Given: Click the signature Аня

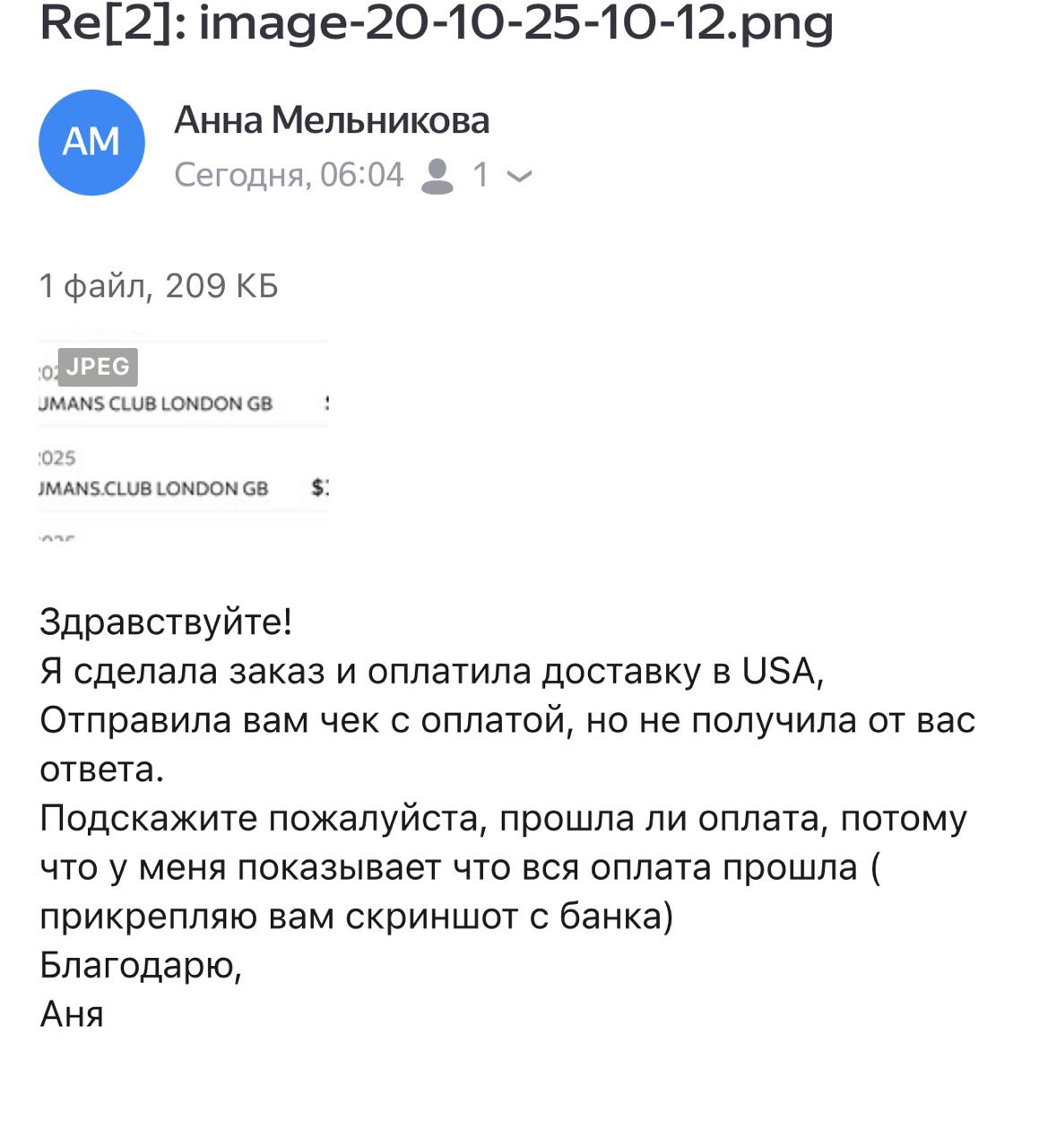Looking at the screenshot, I should point(72,1014).
